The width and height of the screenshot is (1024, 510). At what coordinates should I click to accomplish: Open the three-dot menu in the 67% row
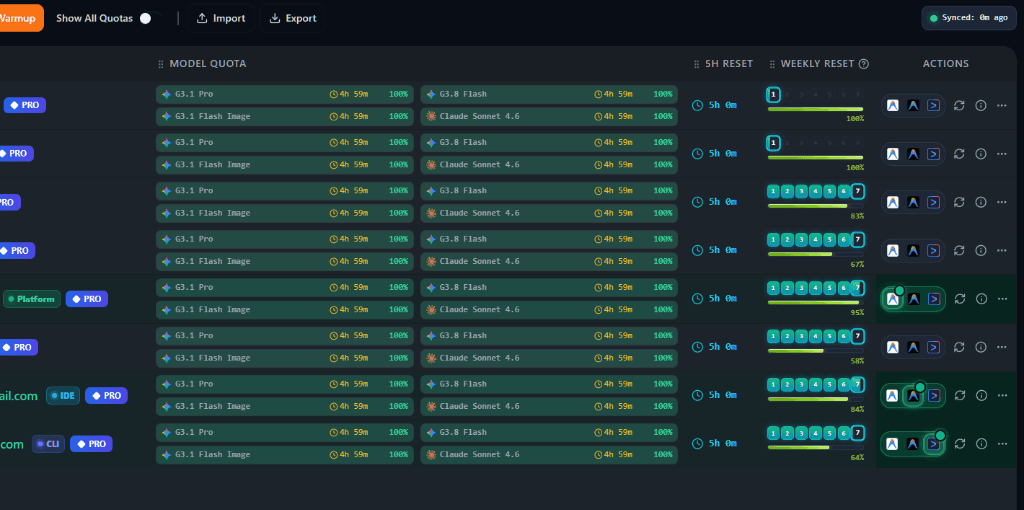point(1002,250)
